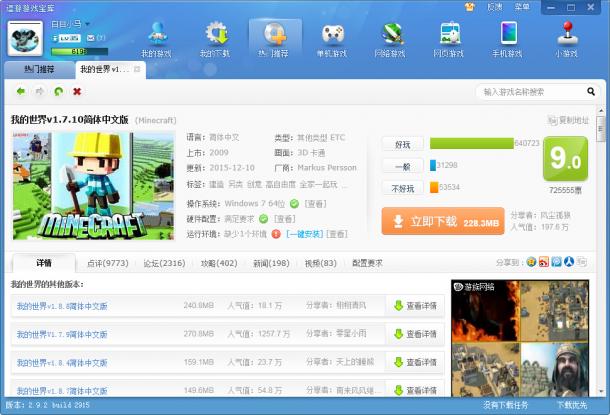The width and height of the screenshot is (610, 415).
Task: Stop loading with the red X icon
Action: coord(77,91)
